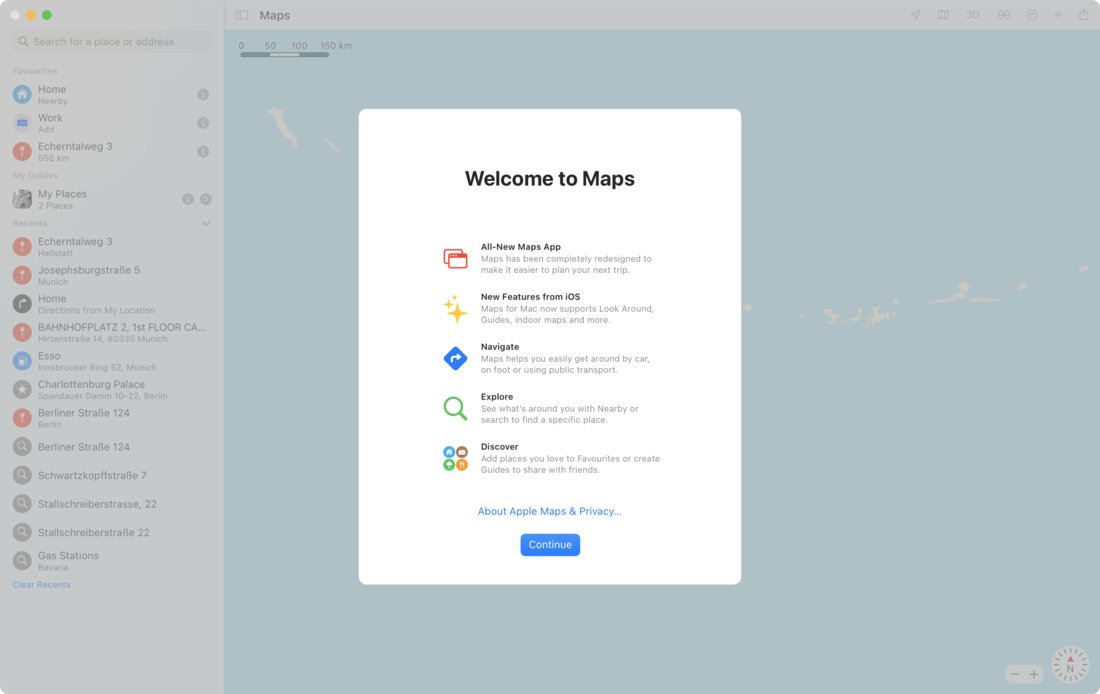Image resolution: width=1100 pixels, height=694 pixels.
Task: Open info for the Home favourite
Action: [x=203, y=94]
